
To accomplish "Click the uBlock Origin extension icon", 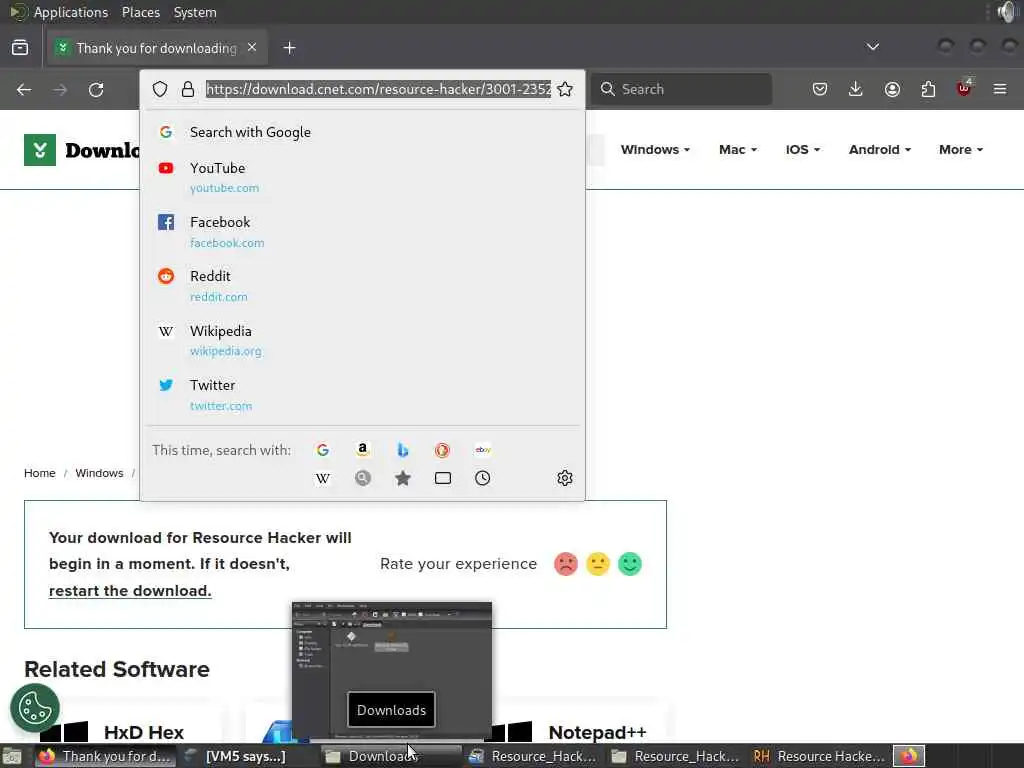I will (964, 88).
